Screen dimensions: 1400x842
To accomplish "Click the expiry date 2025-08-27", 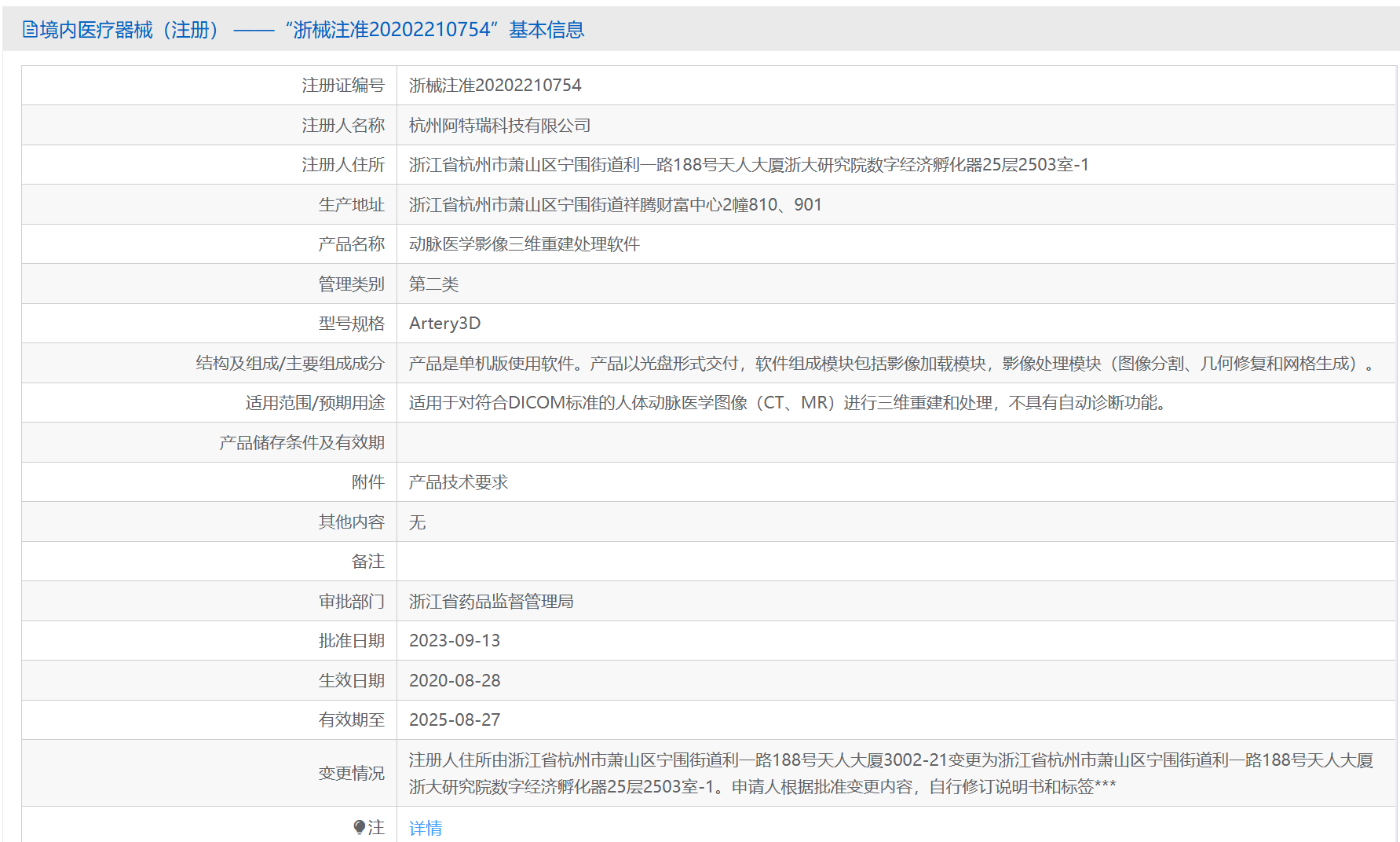I will click(455, 720).
